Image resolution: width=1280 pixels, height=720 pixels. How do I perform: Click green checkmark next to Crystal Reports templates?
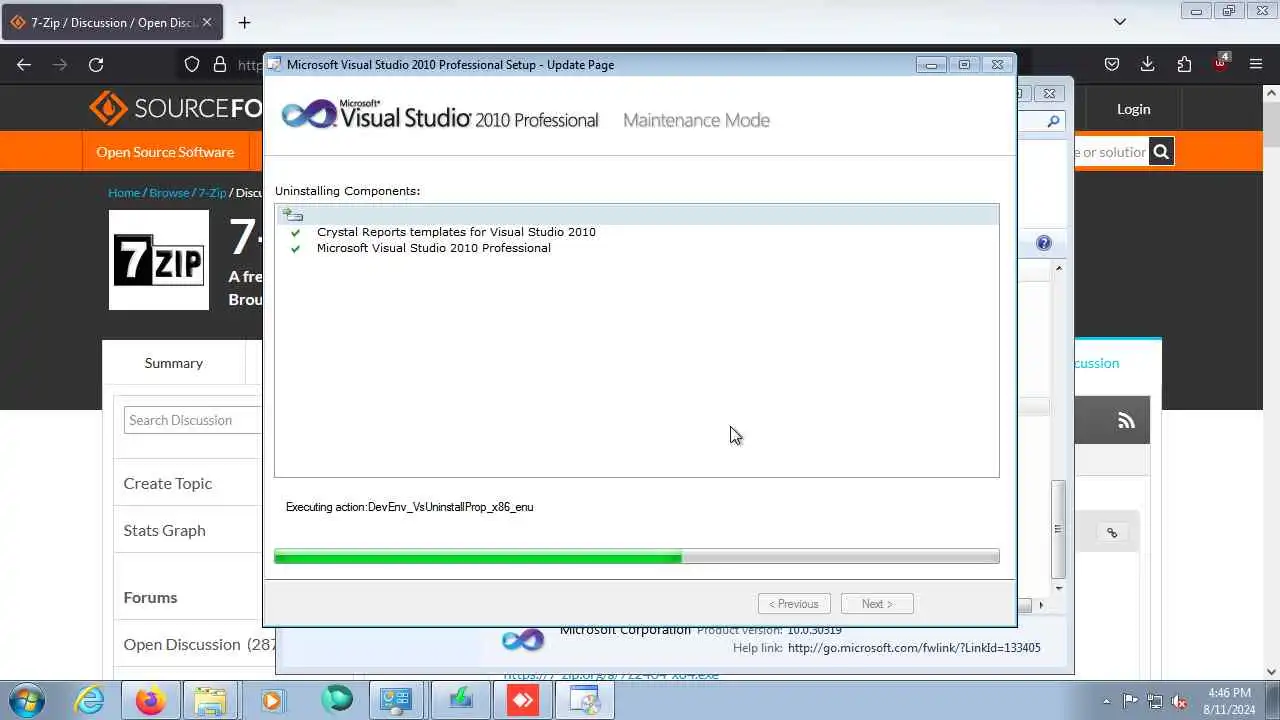tap(295, 232)
